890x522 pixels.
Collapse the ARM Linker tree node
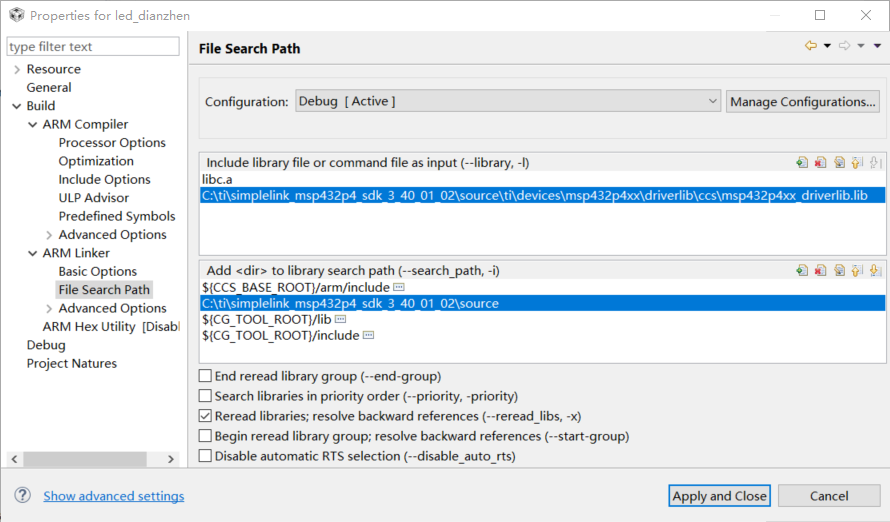(x=32, y=253)
